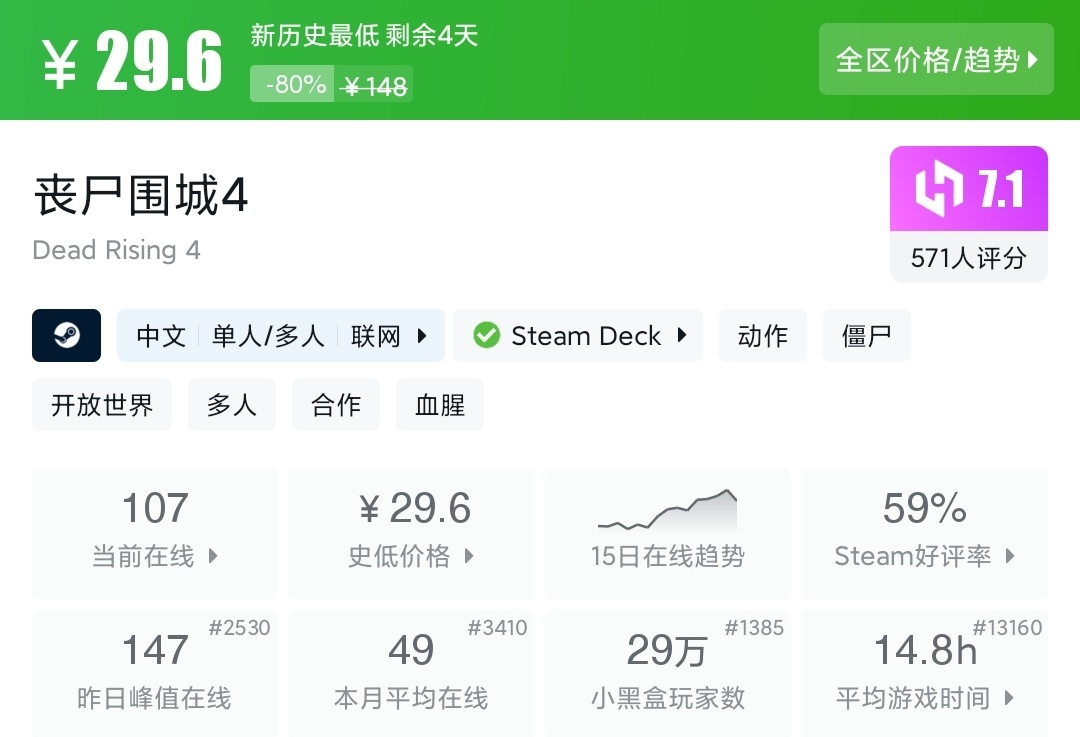Click the 571人评分 rating count
The width and height of the screenshot is (1080, 737).
(x=968, y=258)
